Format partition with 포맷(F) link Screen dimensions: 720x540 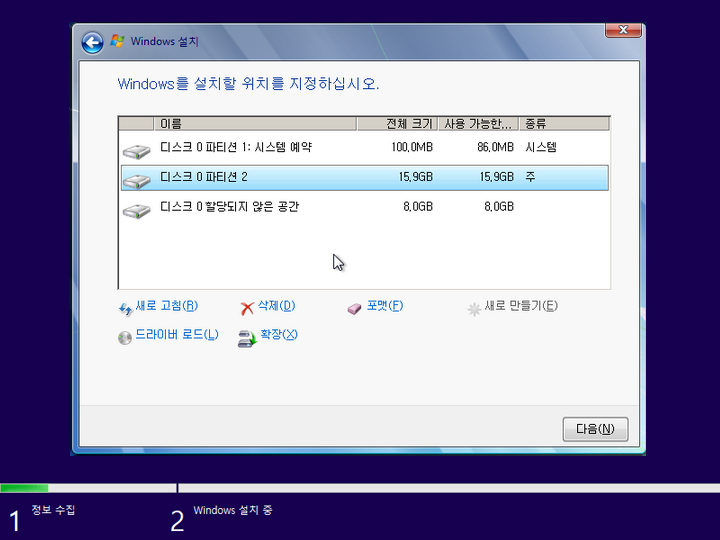pyautogui.click(x=385, y=306)
